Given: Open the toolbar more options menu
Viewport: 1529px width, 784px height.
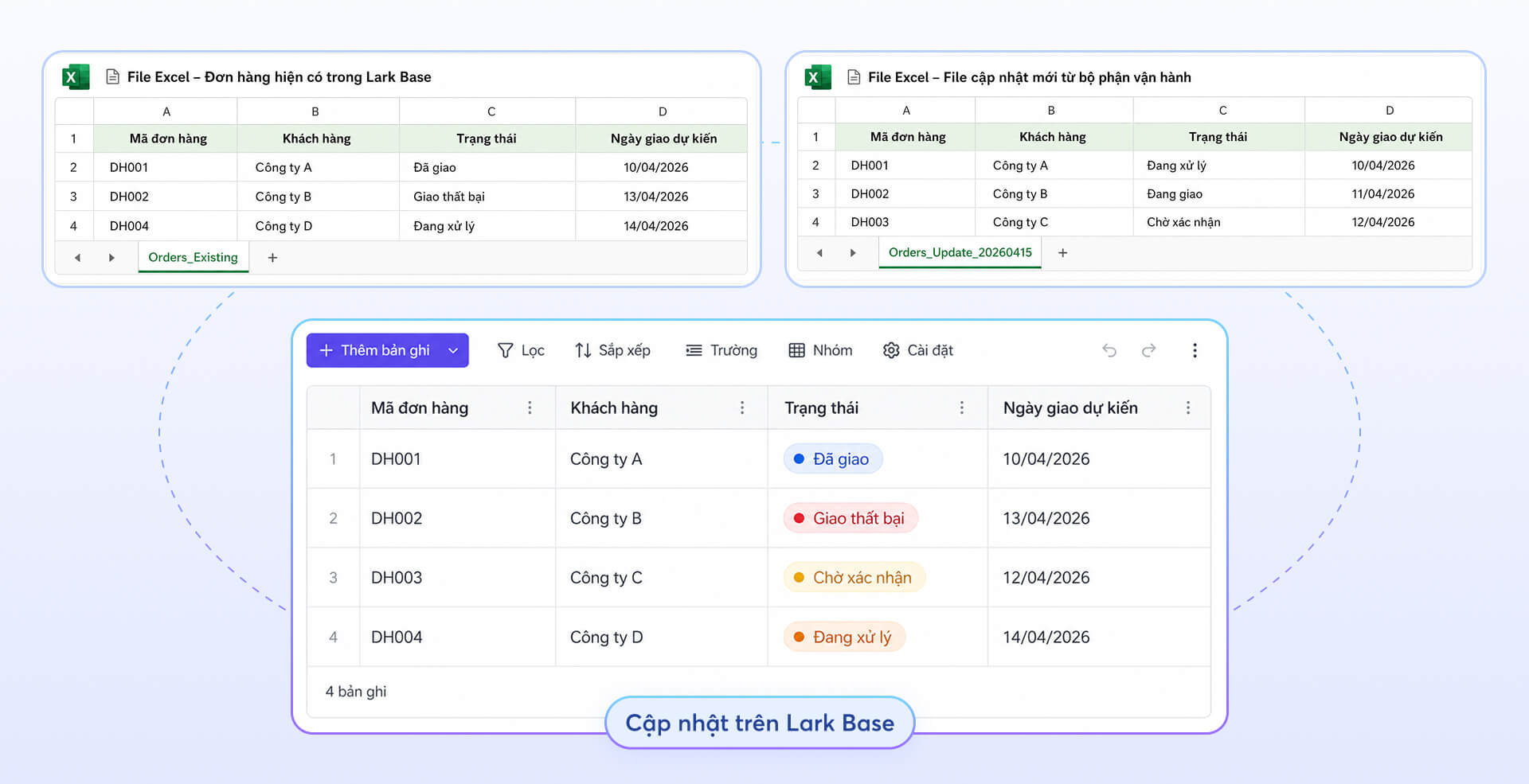Looking at the screenshot, I should click(x=1195, y=350).
